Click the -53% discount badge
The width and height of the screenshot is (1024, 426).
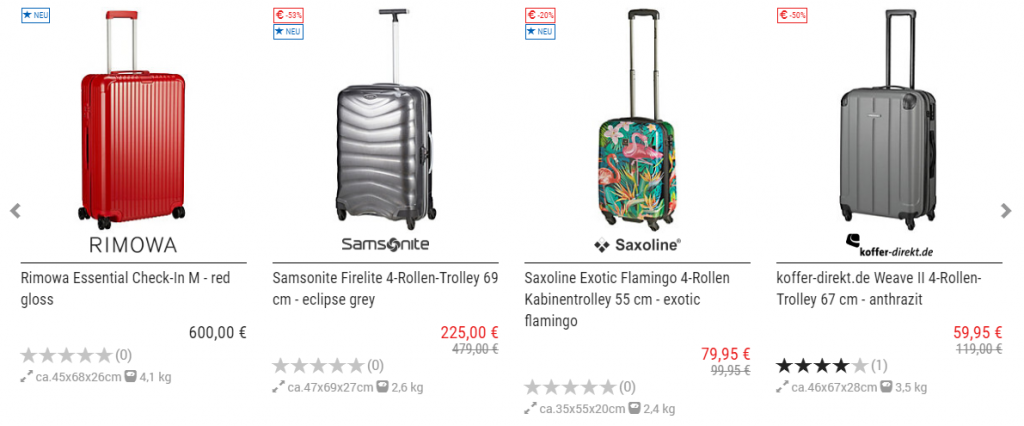(288, 15)
